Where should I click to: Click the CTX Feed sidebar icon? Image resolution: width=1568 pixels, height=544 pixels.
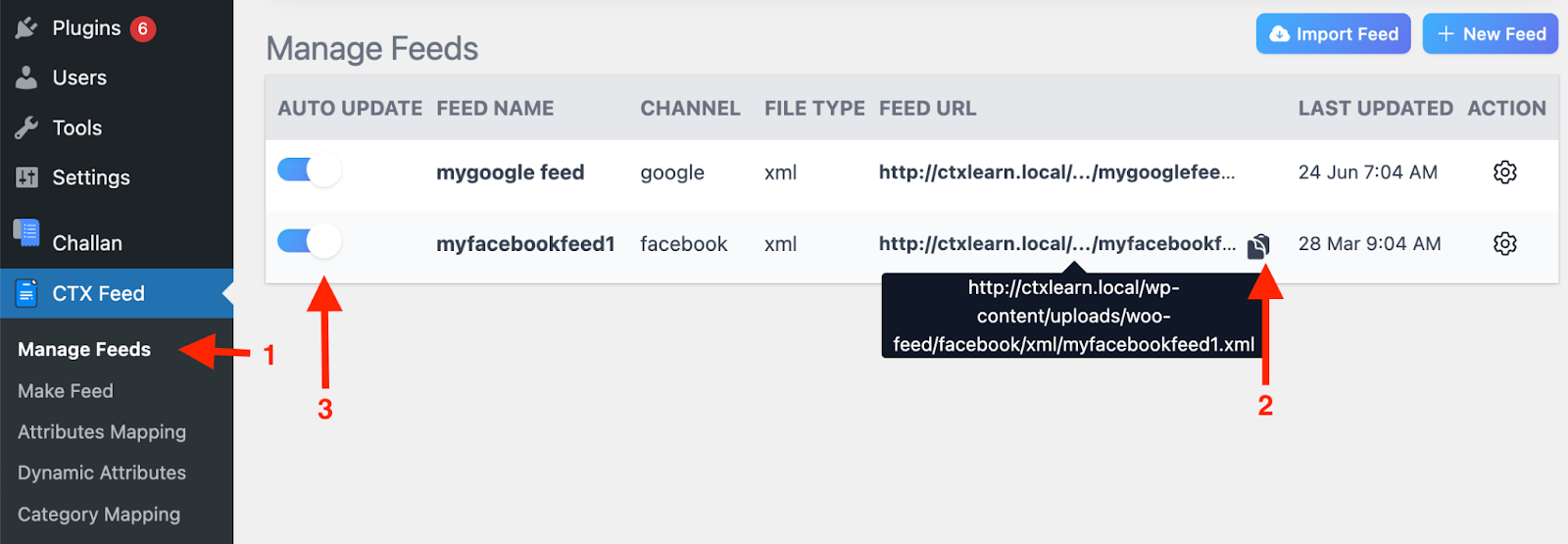(x=26, y=293)
